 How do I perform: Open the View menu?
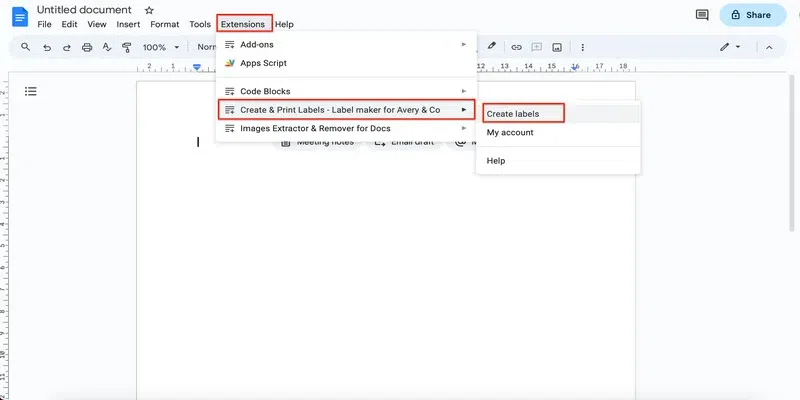(x=97, y=24)
